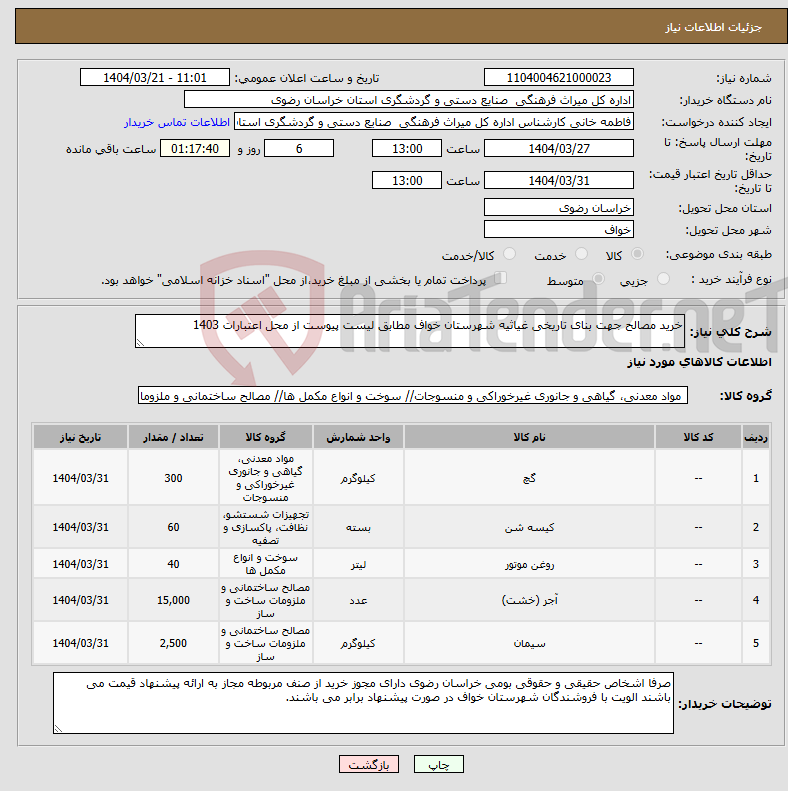Select the خدمت radio button
This screenshot has width=788, height=791.
pos(581,254)
